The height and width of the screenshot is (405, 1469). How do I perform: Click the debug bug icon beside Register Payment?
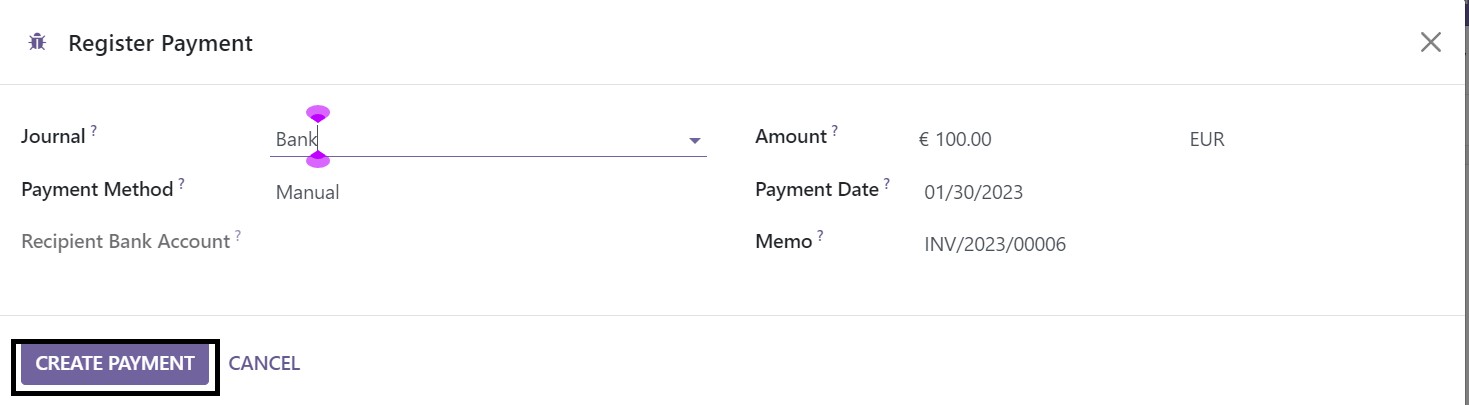(38, 43)
